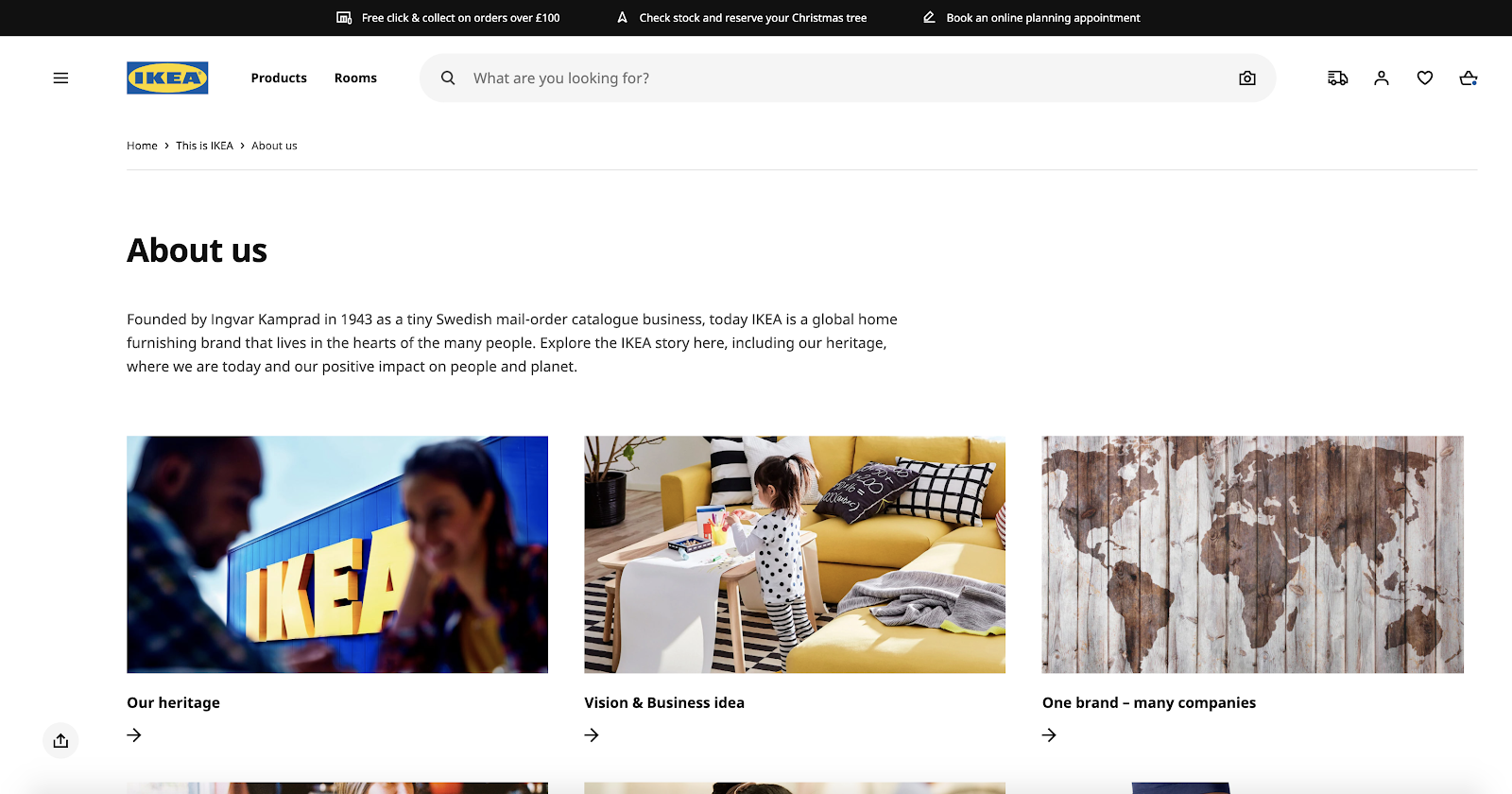Click 'Our heritage' title link
This screenshot has width=1512, height=794.
click(173, 702)
